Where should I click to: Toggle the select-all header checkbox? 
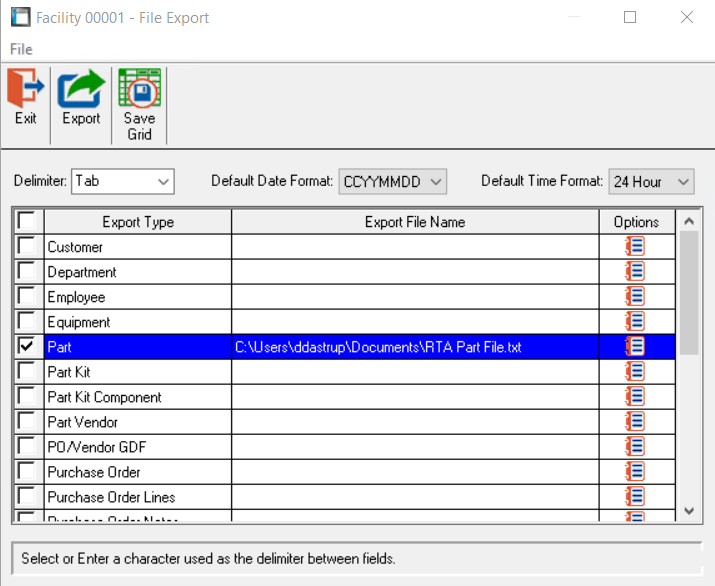(x=27, y=221)
